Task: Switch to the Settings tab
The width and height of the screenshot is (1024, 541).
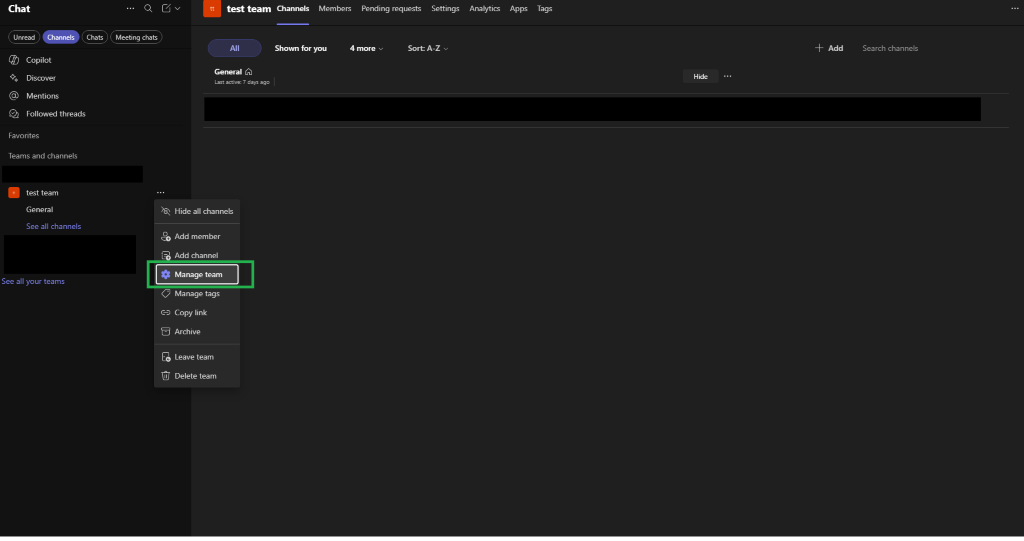Action: click(445, 8)
